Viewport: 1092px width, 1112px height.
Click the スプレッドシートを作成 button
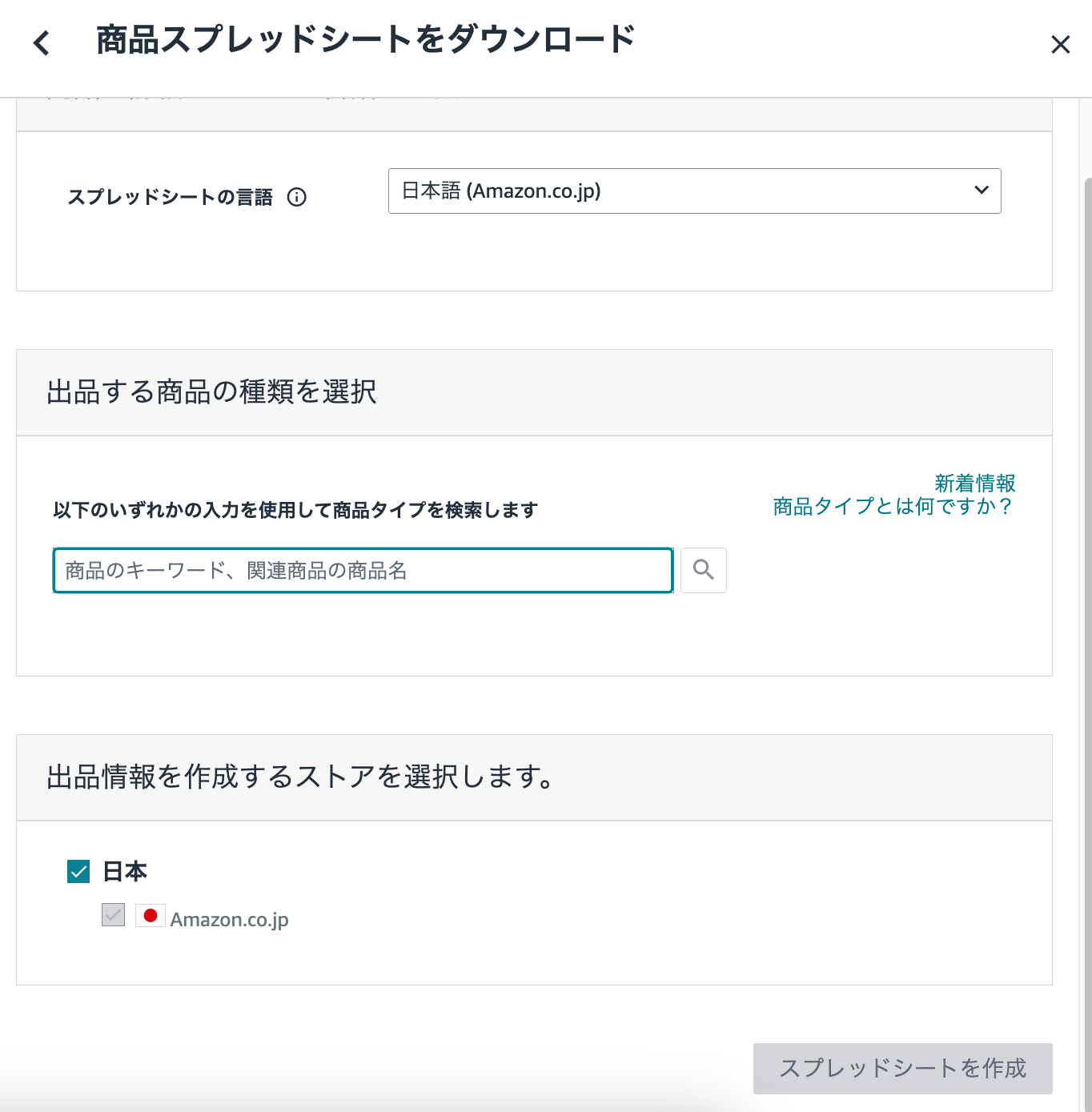(x=902, y=1068)
